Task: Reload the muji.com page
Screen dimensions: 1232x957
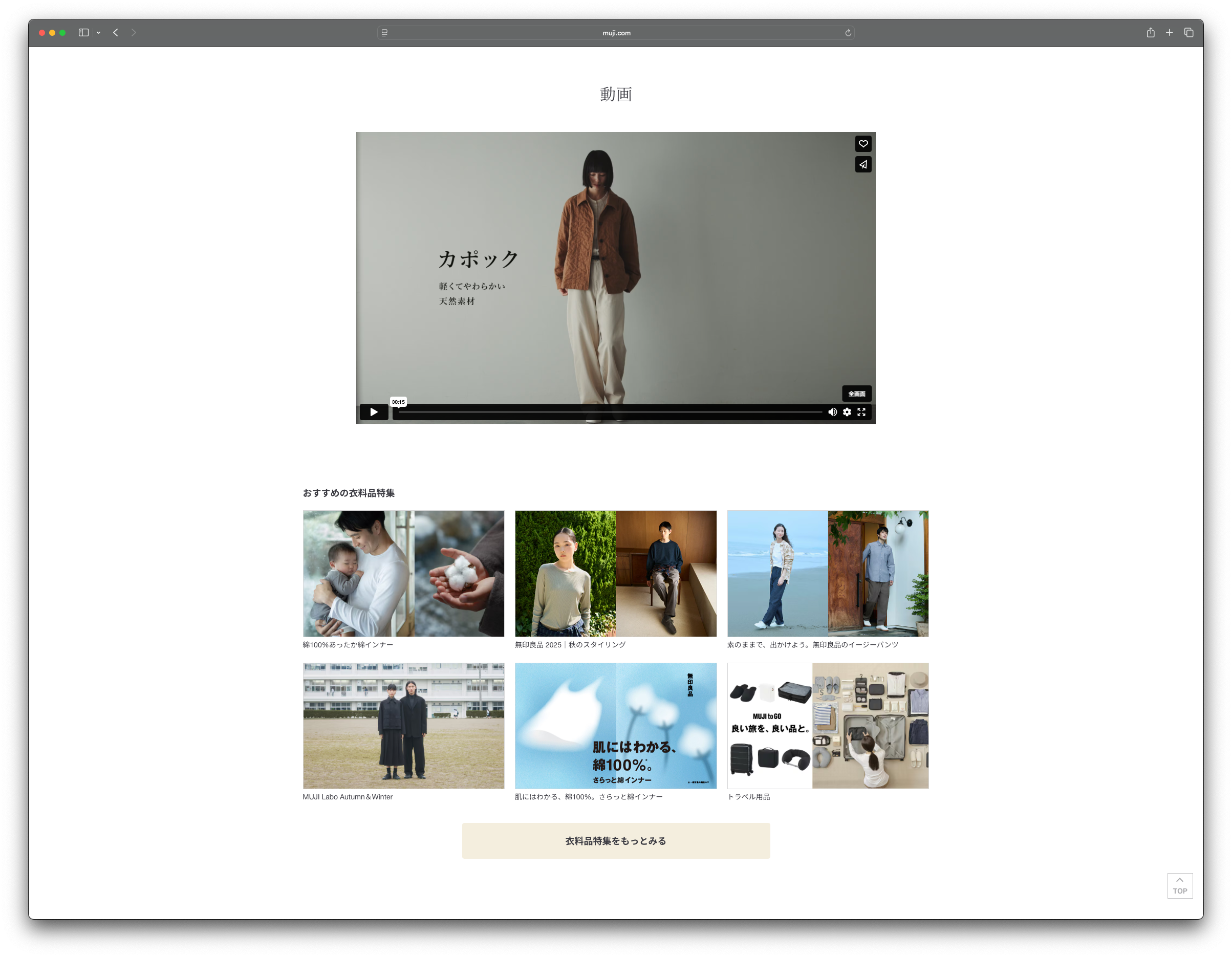Action: tap(848, 33)
